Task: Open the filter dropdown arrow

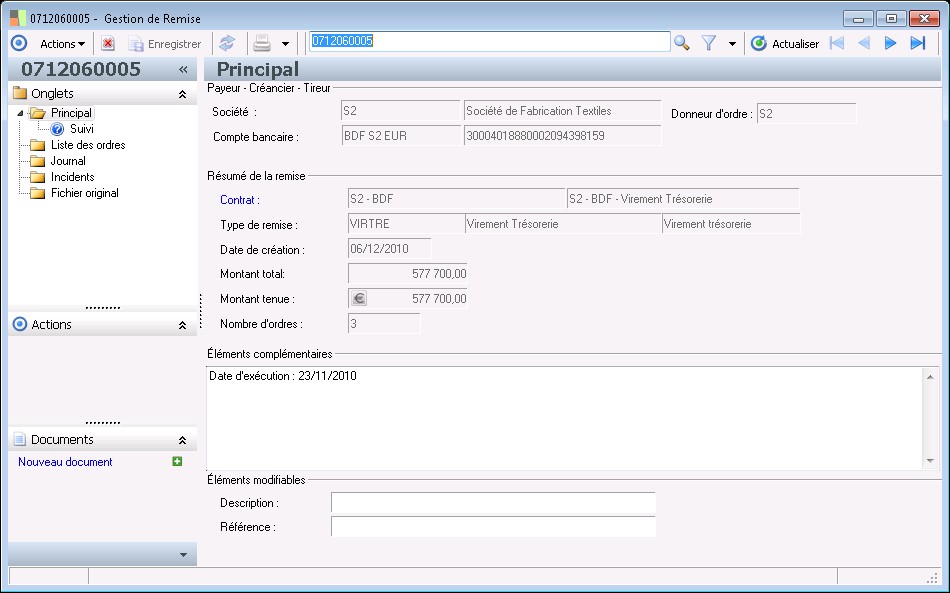Action: 732,44
